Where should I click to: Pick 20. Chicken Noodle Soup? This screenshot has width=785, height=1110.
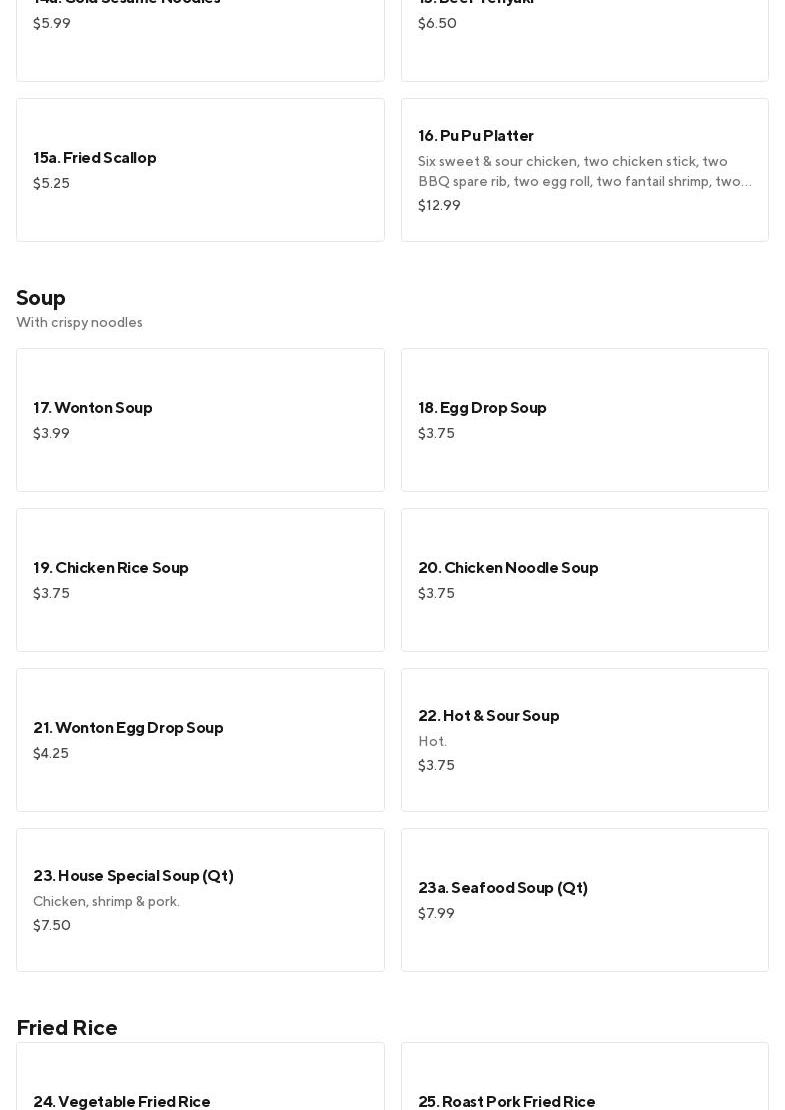[584, 579]
